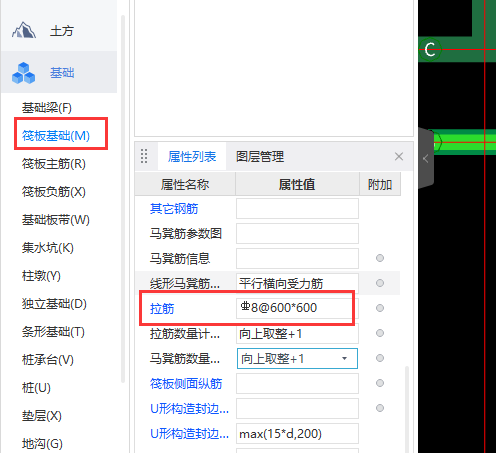Click the 筏板侧面纵筋 value field
The height and width of the screenshot is (453, 496).
pyautogui.click(x=297, y=383)
